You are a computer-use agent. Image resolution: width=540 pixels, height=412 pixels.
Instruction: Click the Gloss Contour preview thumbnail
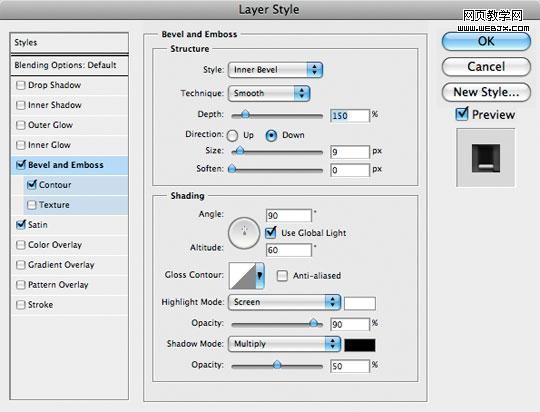pyautogui.click(x=242, y=276)
